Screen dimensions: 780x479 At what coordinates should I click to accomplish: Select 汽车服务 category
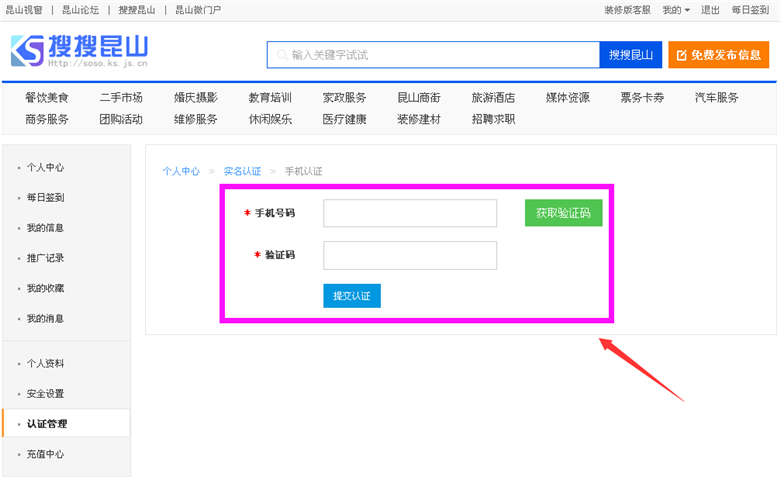click(717, 97)
